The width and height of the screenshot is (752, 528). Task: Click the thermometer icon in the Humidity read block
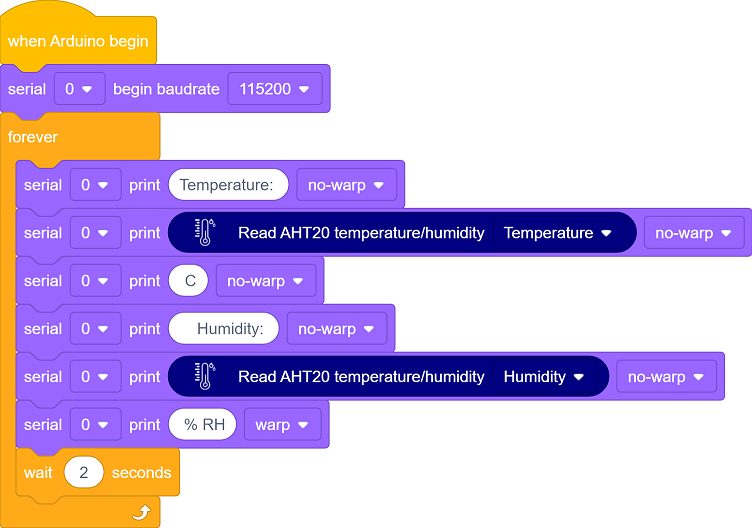[205, 376]
